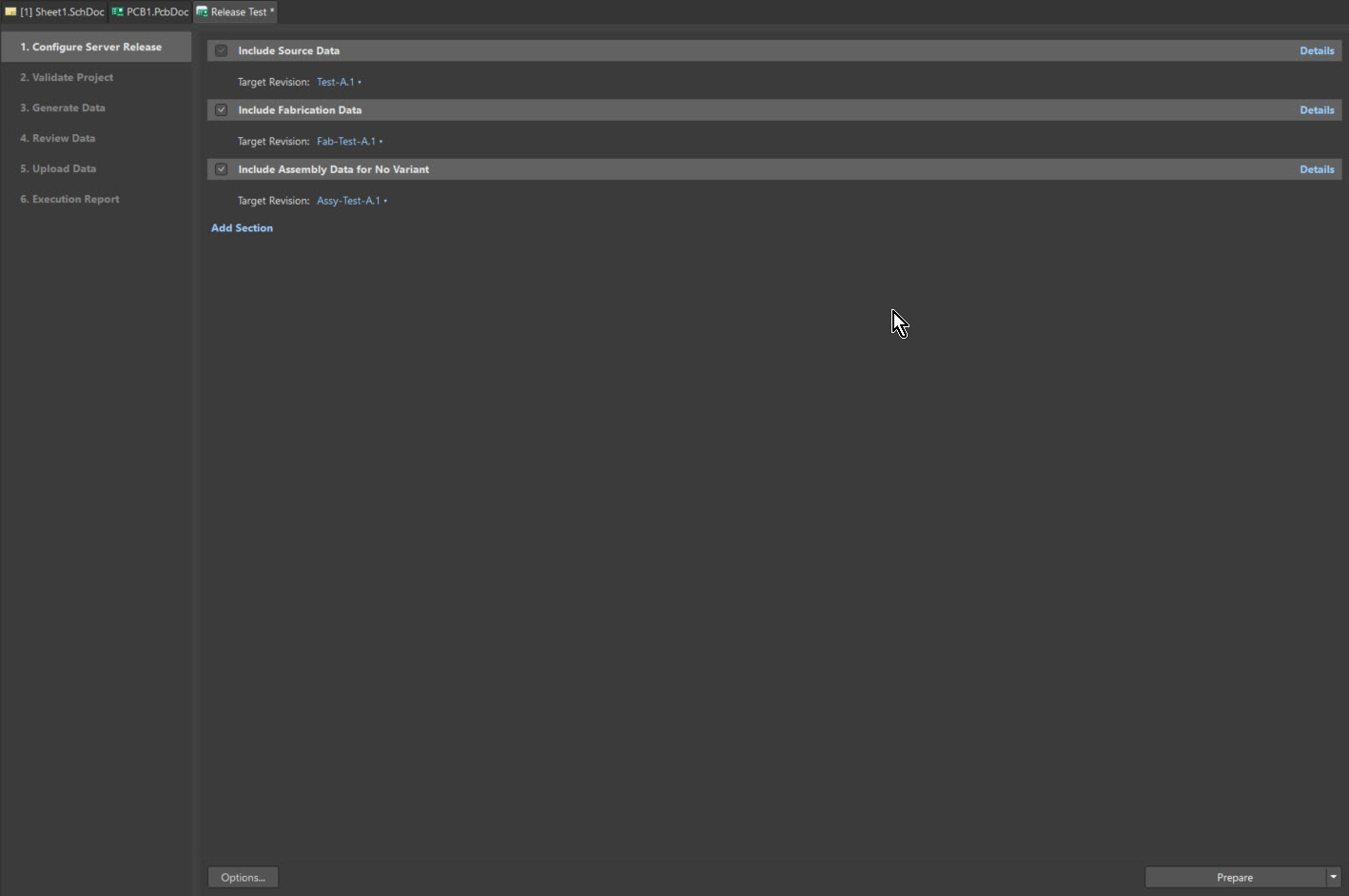Go to step 4 Review Data
Viewport: 1349px width, 896px height.
coord(96,138)
